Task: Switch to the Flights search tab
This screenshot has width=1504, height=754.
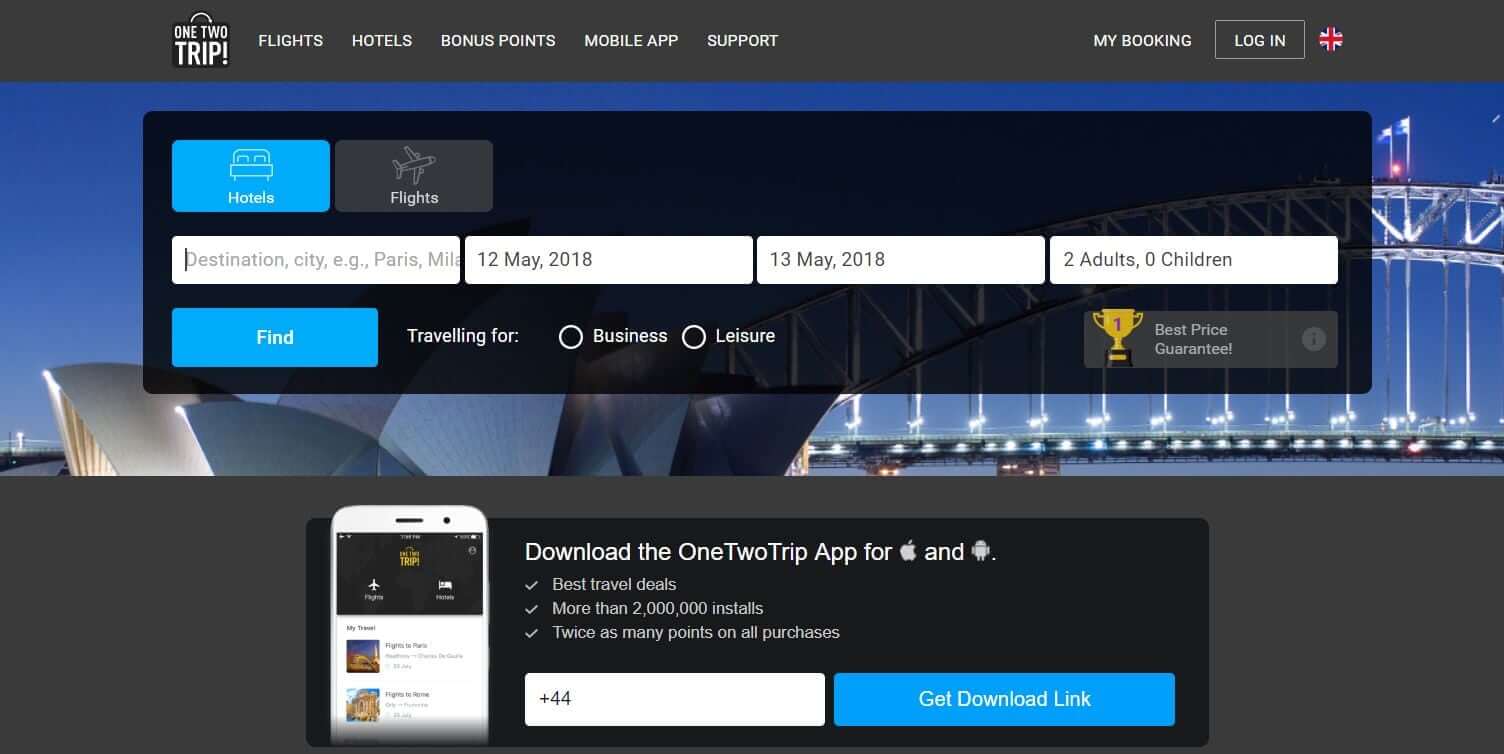Action: (x=414, y=176)
